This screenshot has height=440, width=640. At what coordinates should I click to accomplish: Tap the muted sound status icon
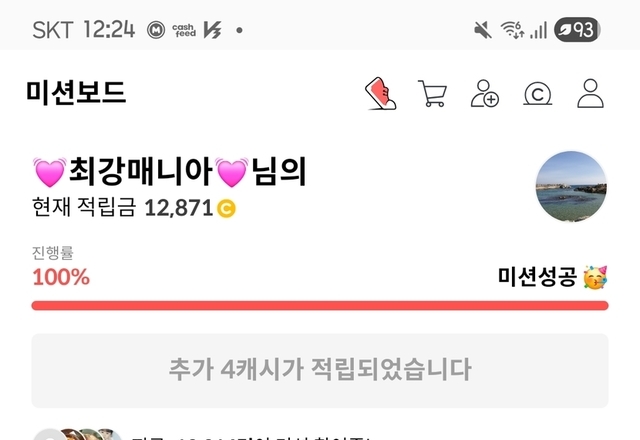482,30
